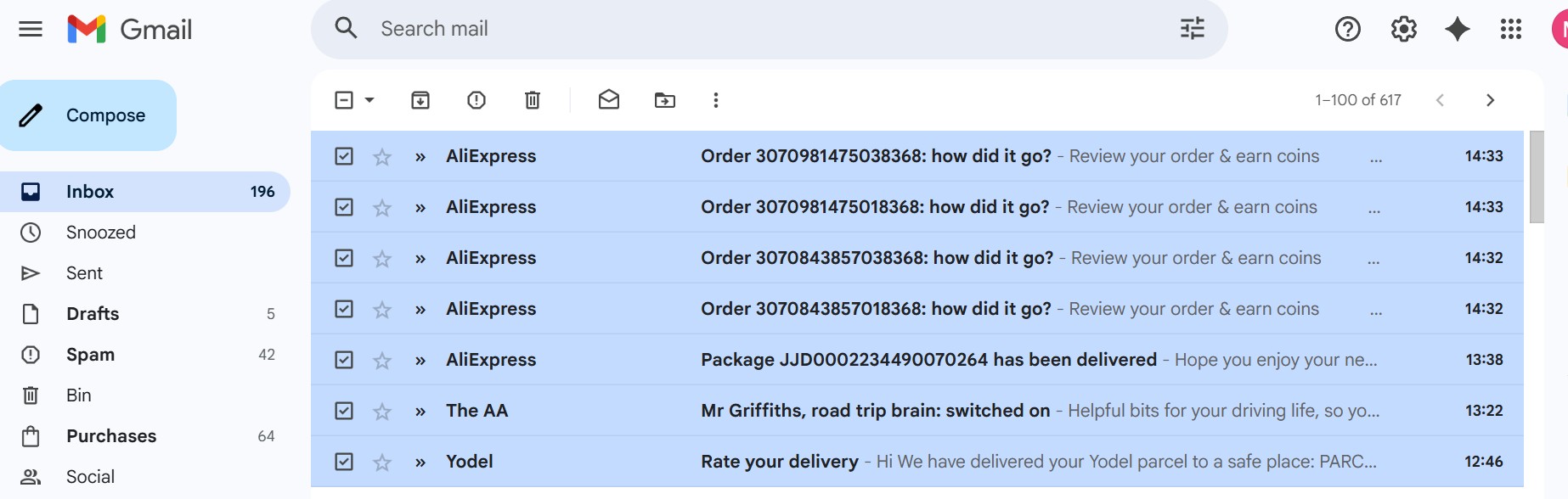Go to the next page of emails
Image resolution: width=1568 pixels, height=499 pixels.
click(x=1490, y=100)
